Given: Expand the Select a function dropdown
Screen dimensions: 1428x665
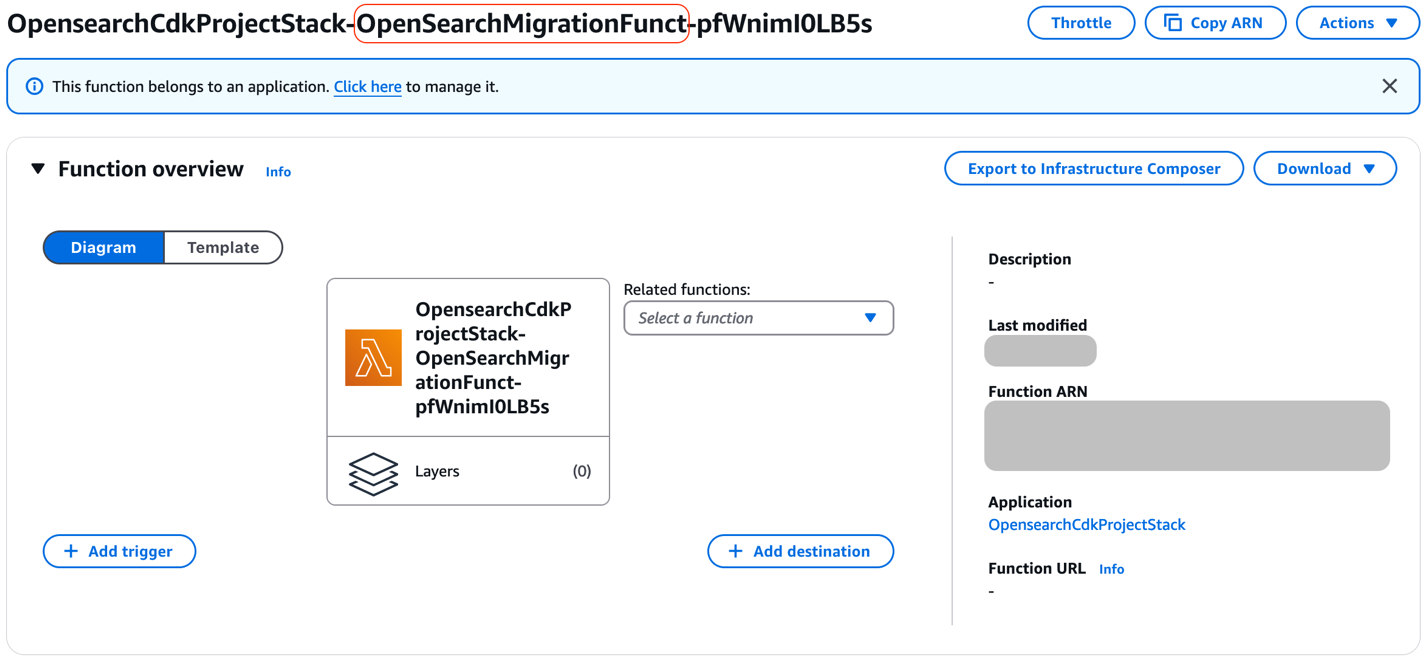Looking at the screenshot, I should [758, 318].
